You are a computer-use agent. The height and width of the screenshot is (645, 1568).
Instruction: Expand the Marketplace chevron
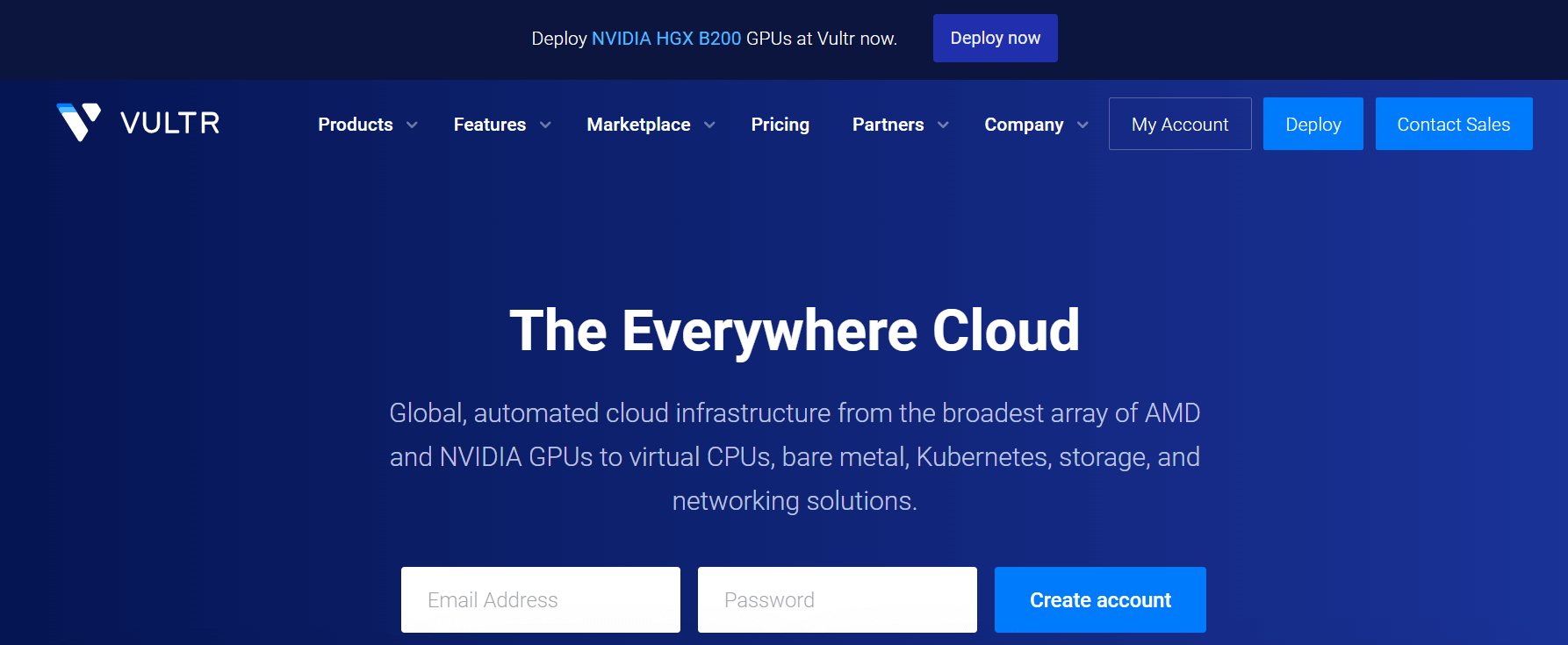pos(709,125)
